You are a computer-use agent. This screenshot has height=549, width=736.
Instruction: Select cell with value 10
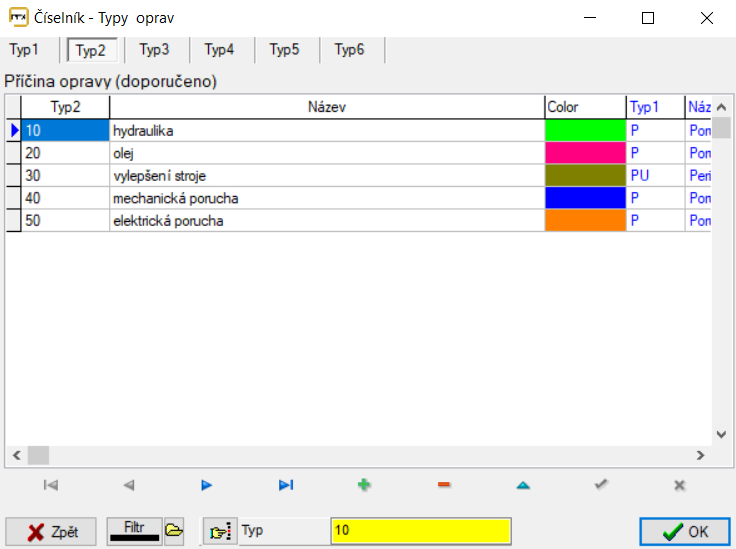tap(65, 130)
